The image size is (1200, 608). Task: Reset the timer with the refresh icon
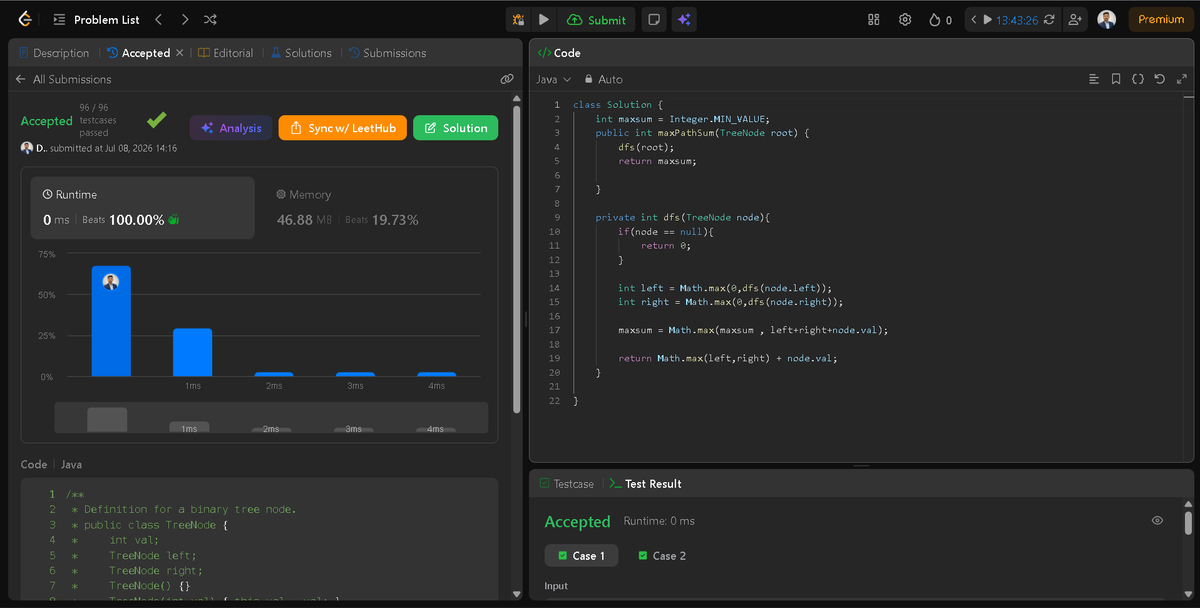1049,19
